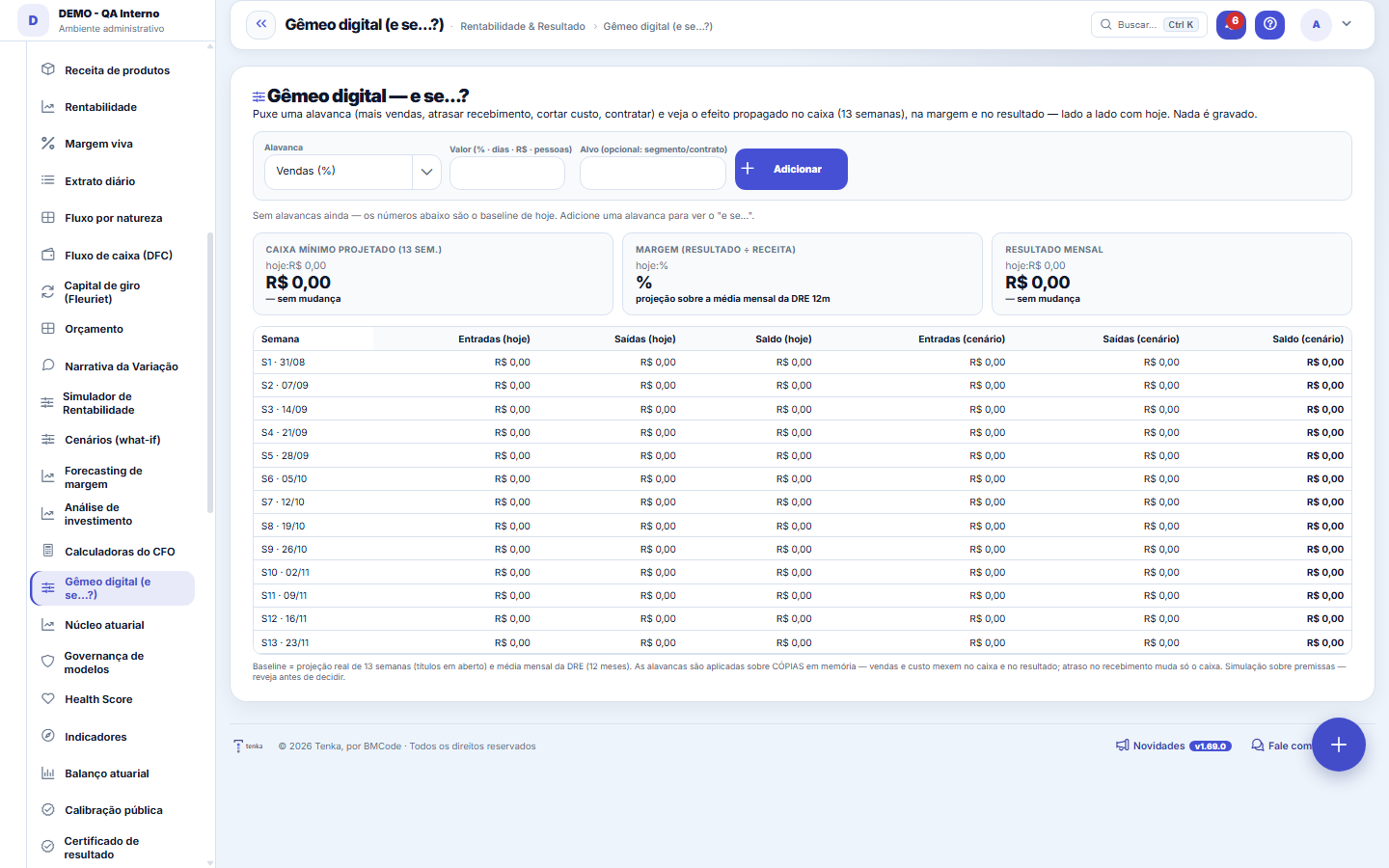The height and width of the screenshot is (868, 1389).
Task: Click the Calculadoras do CFO calculator icon
Action: [x=48, y=551]
